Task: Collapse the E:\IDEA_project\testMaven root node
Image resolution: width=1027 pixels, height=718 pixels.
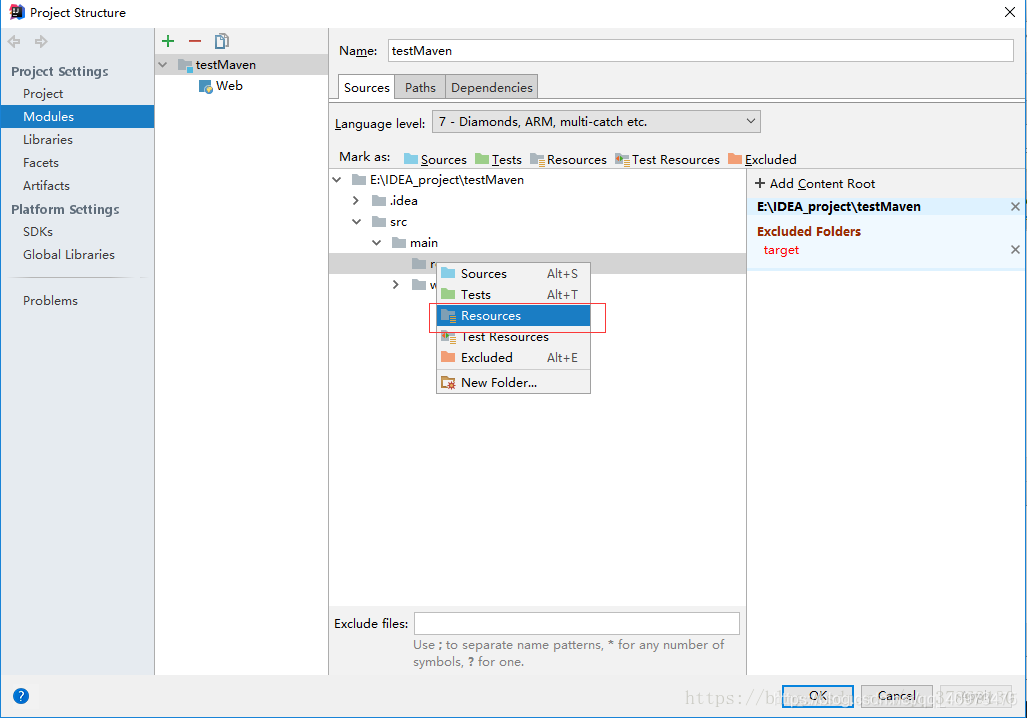Action: click(x=337, y=180)
